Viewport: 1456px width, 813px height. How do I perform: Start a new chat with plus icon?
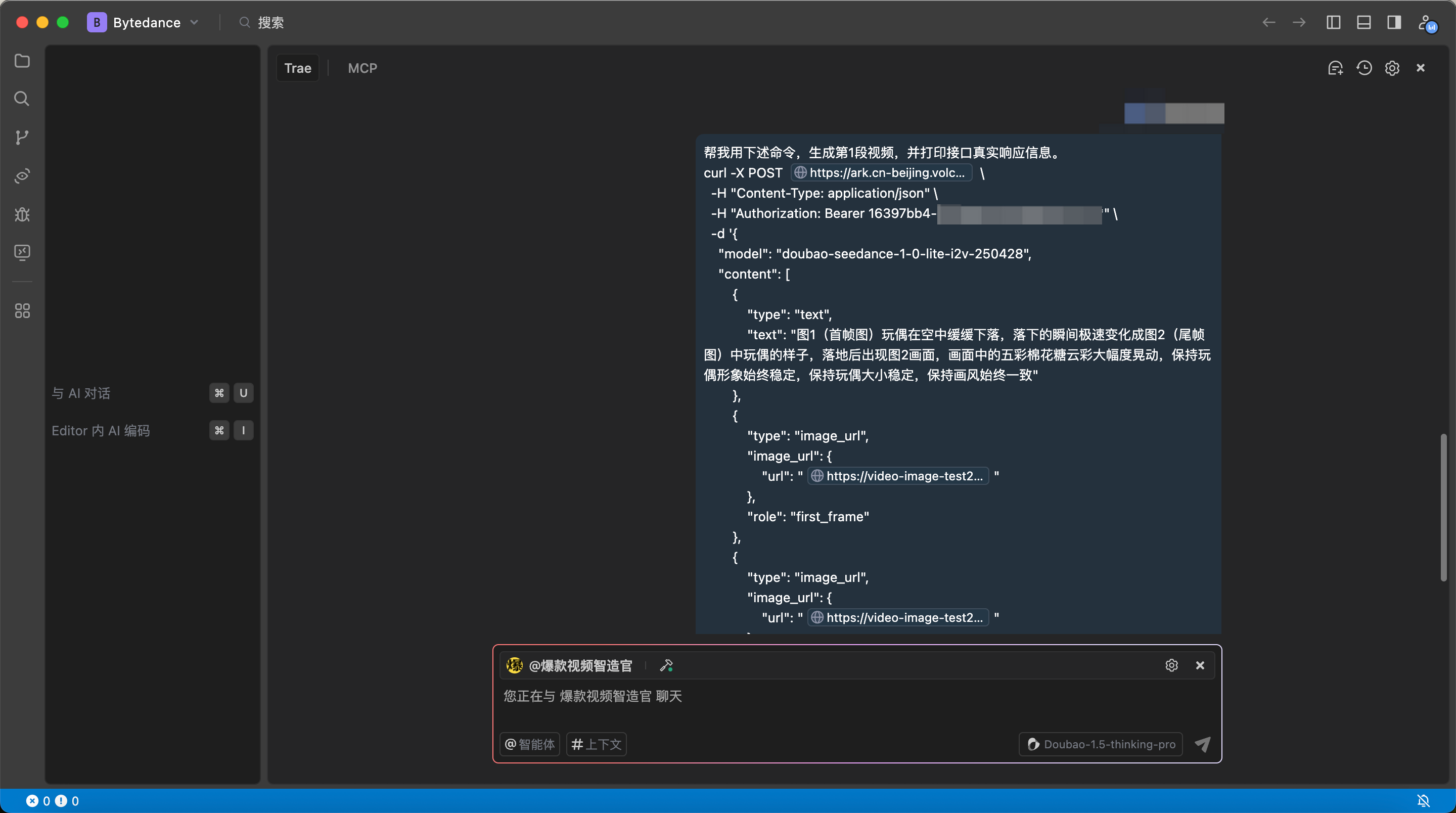tap(1336, 68)
